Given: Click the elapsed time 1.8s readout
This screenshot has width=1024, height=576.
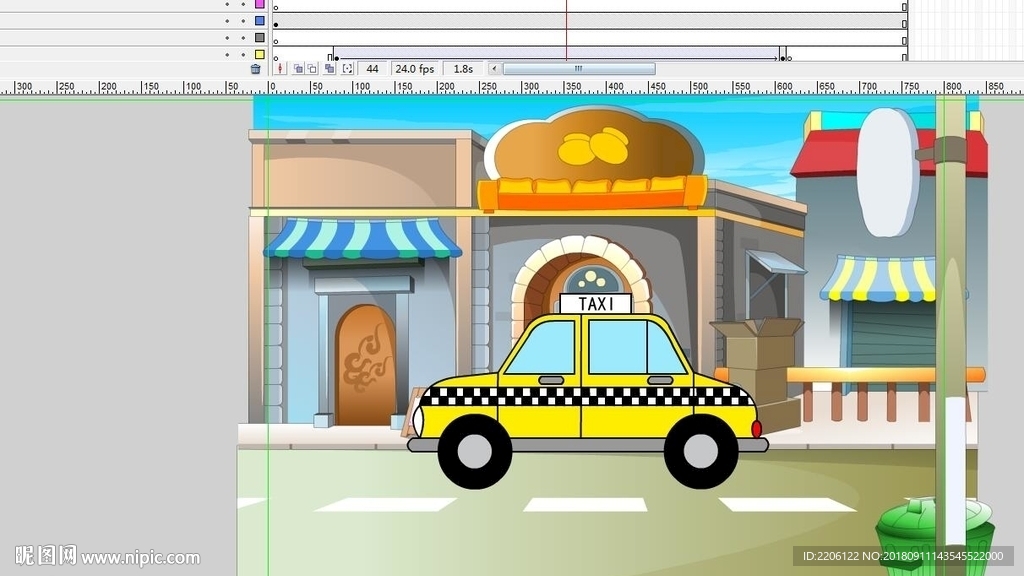Looking at the screenshot, I should pos(463,69).
